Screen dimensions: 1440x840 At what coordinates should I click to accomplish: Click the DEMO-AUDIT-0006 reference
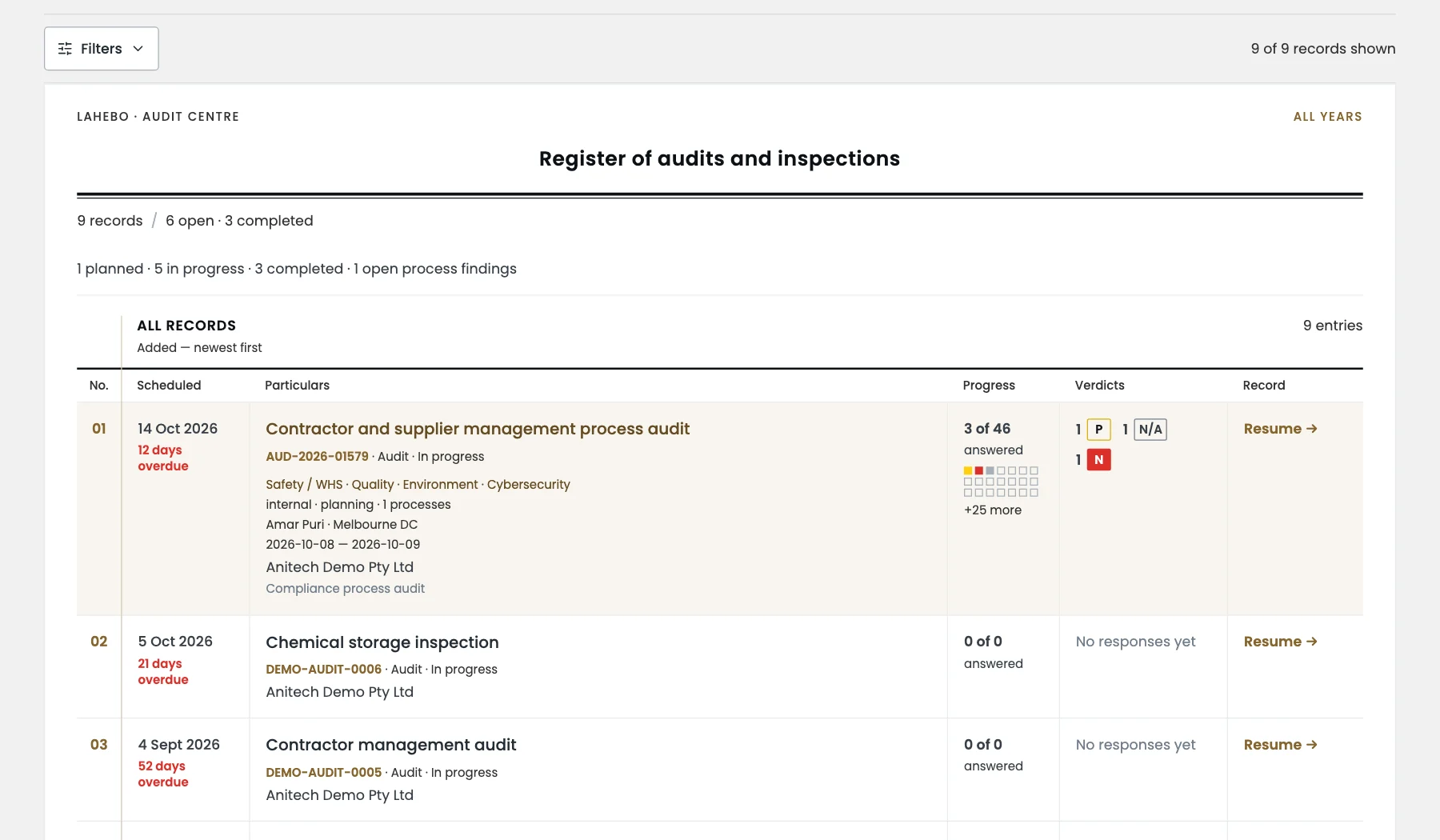click(x=323, y=670)
